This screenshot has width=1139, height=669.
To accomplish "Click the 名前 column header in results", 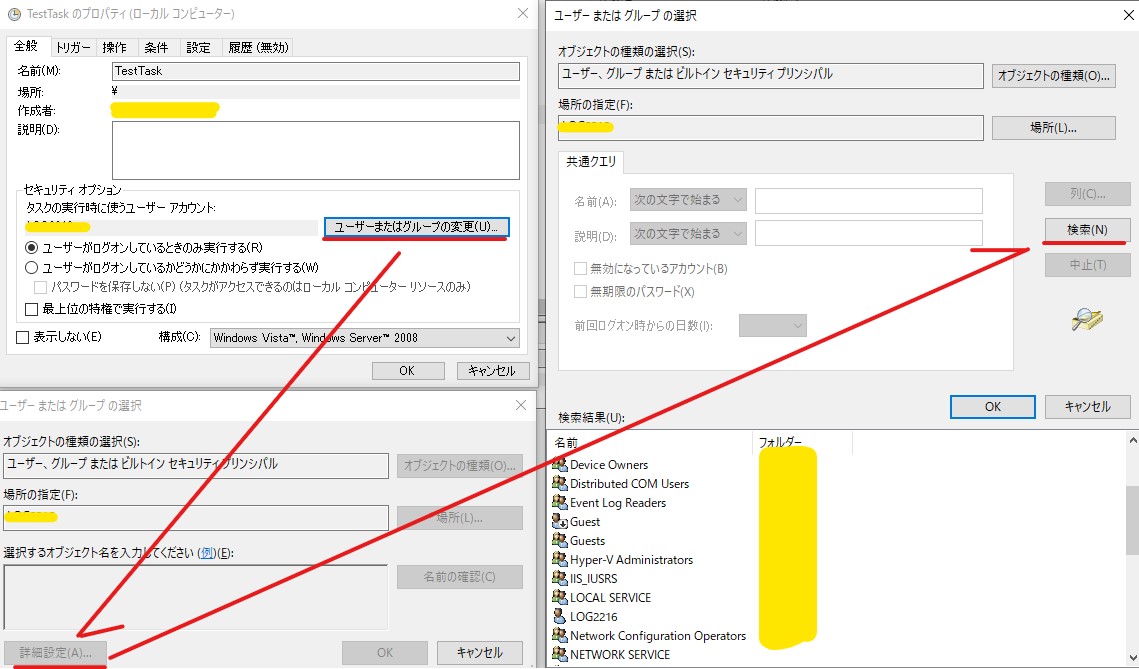I will pos(650,442).
